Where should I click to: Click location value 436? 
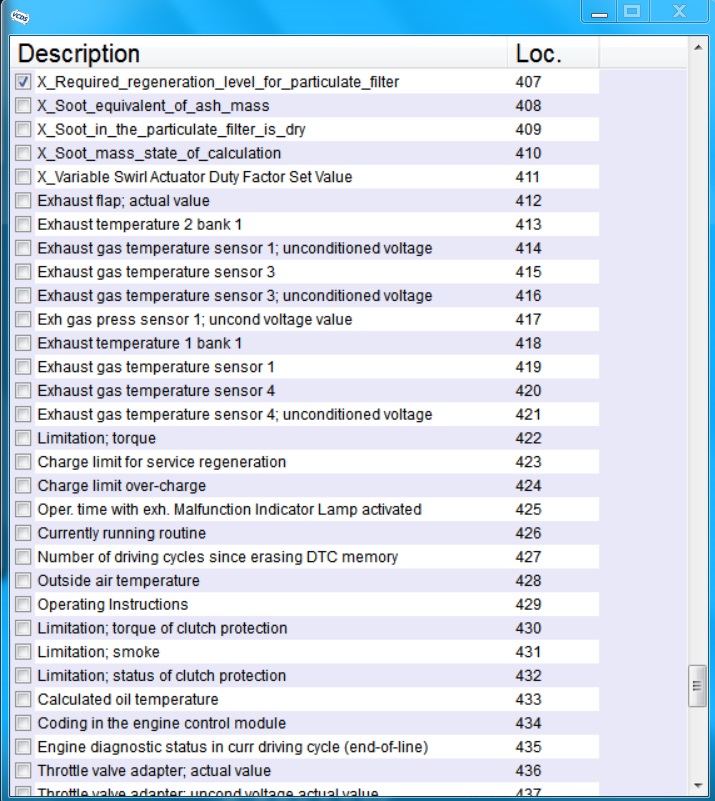click(528, 771)
